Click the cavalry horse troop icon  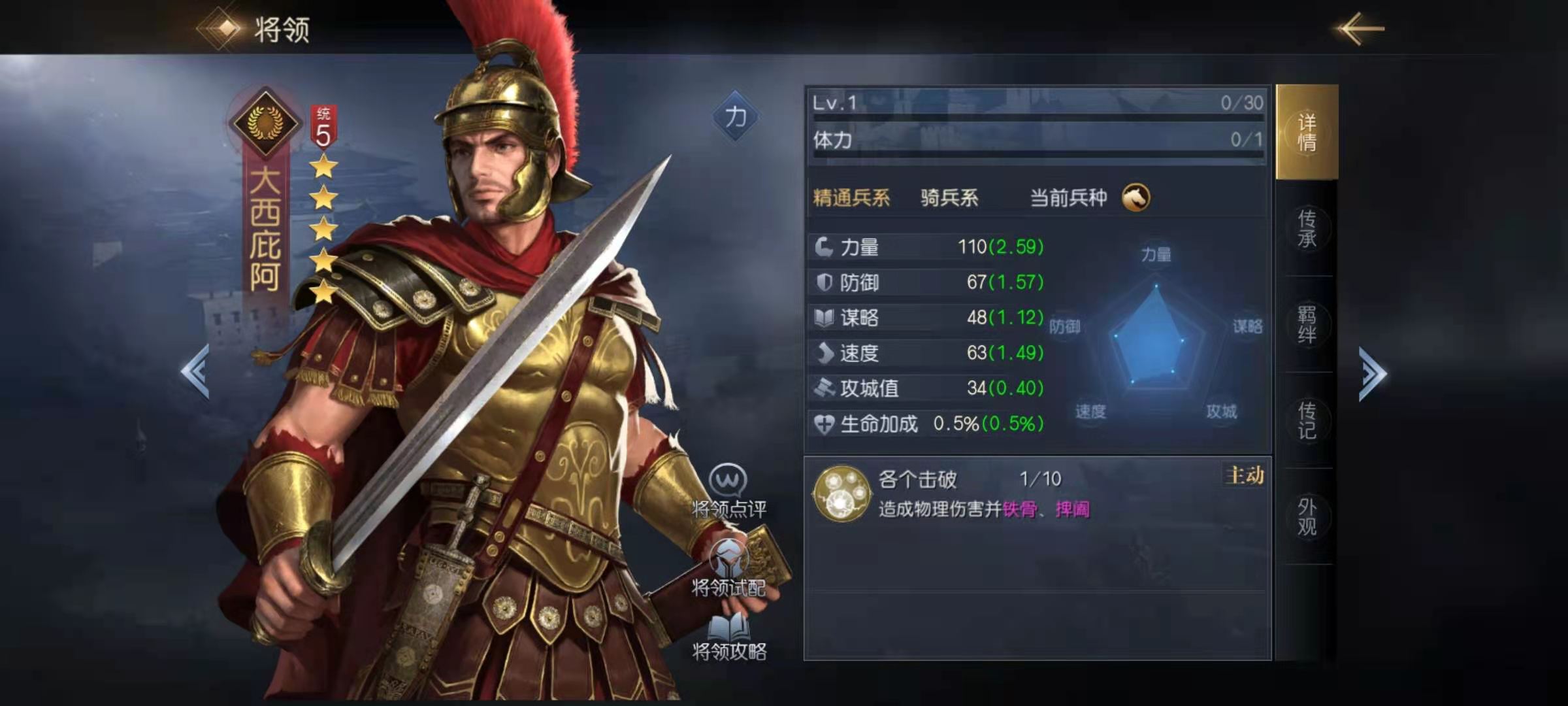coord(1136,197)
